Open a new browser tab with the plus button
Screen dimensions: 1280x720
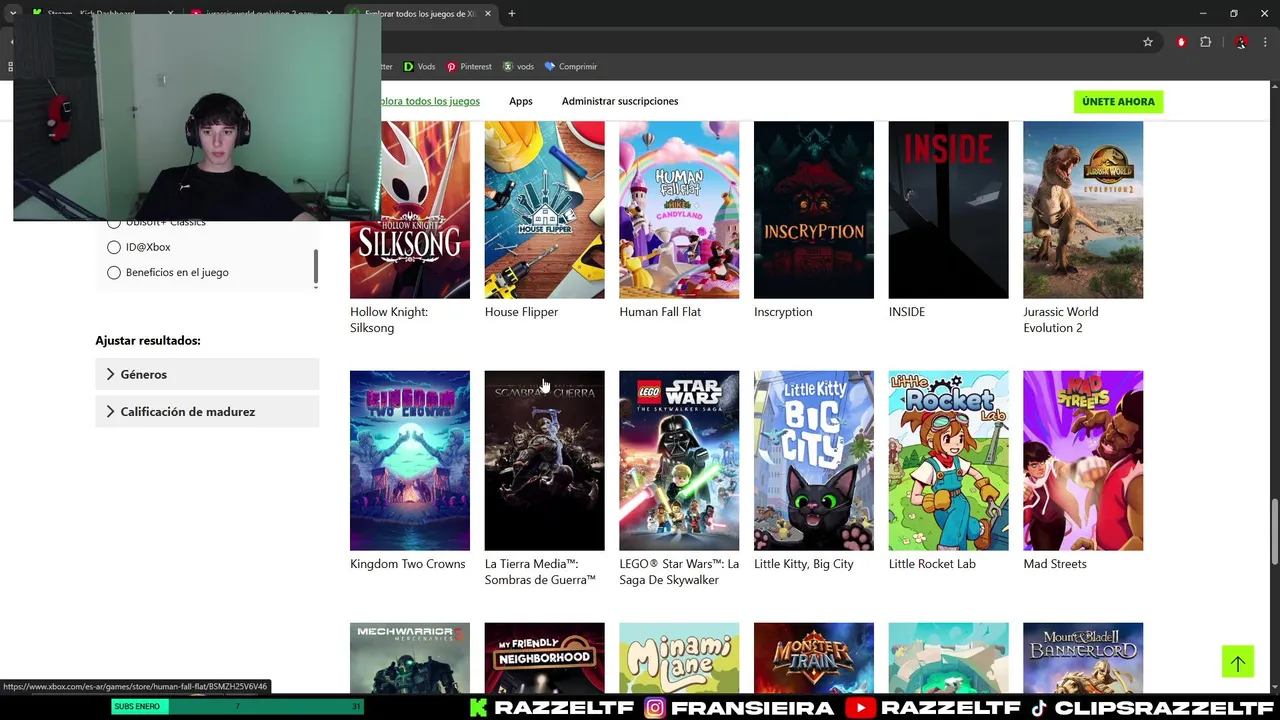(x=512, y=13)
